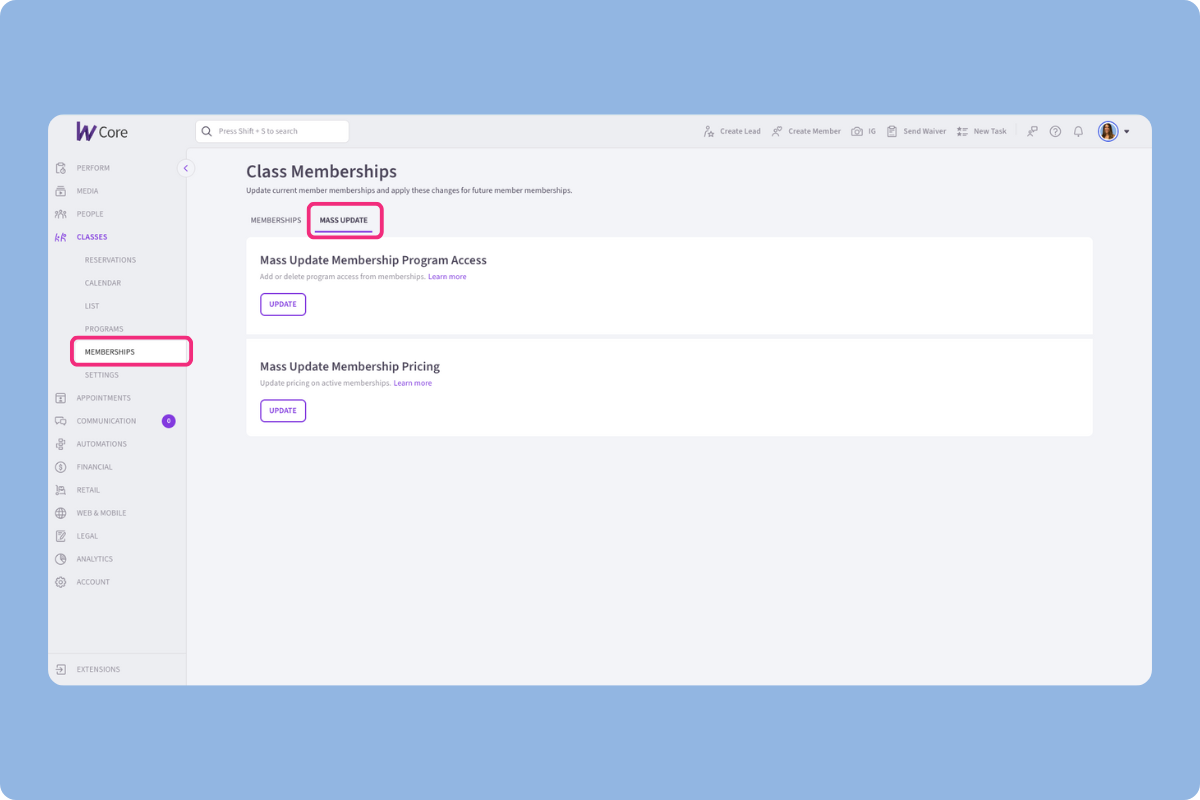Select the Automations sidebar icon
The image size is (1200, 800).
coord(60,443)
